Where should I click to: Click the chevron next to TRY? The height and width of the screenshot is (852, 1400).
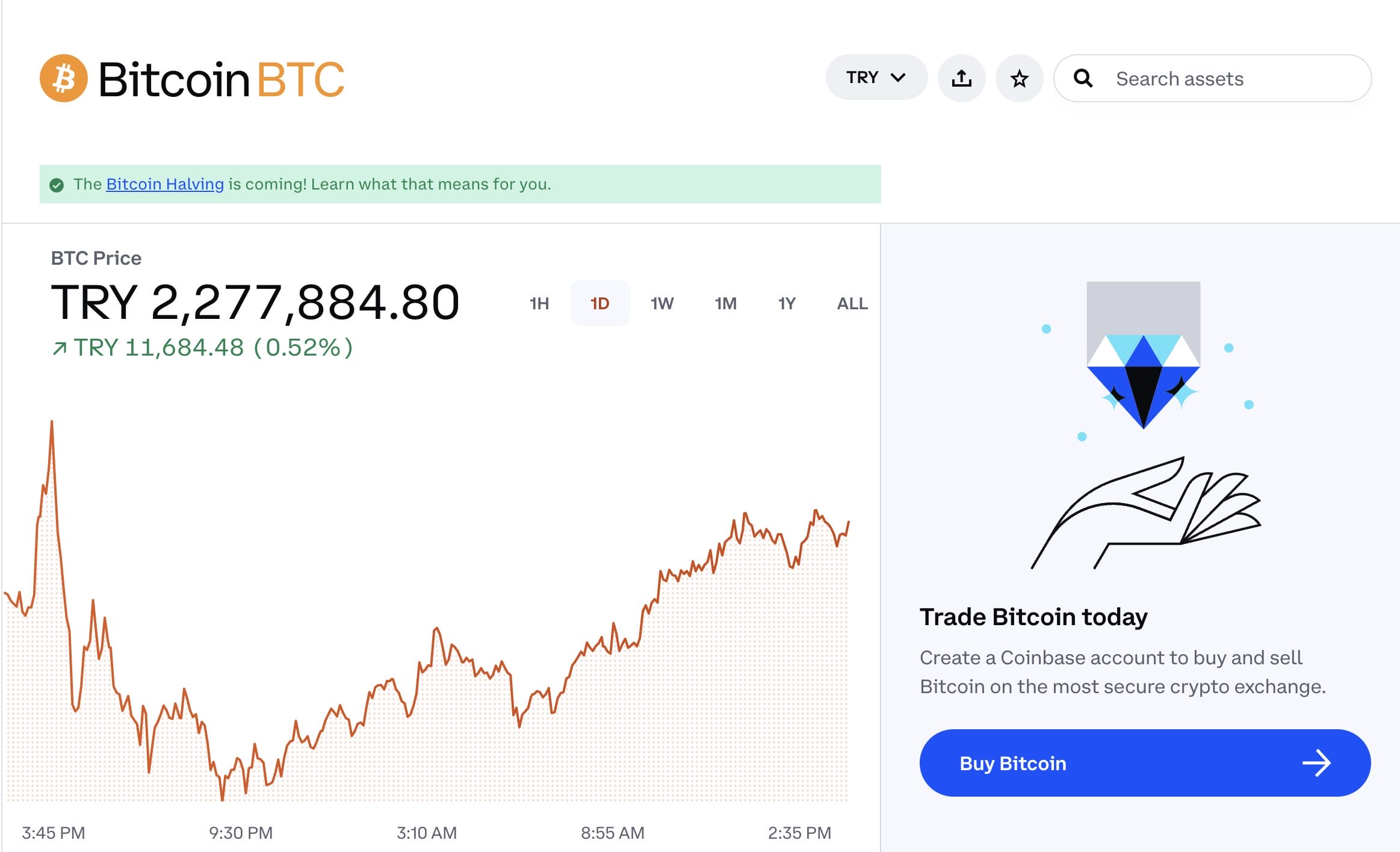pyautogui.click(x=898, y=77)
